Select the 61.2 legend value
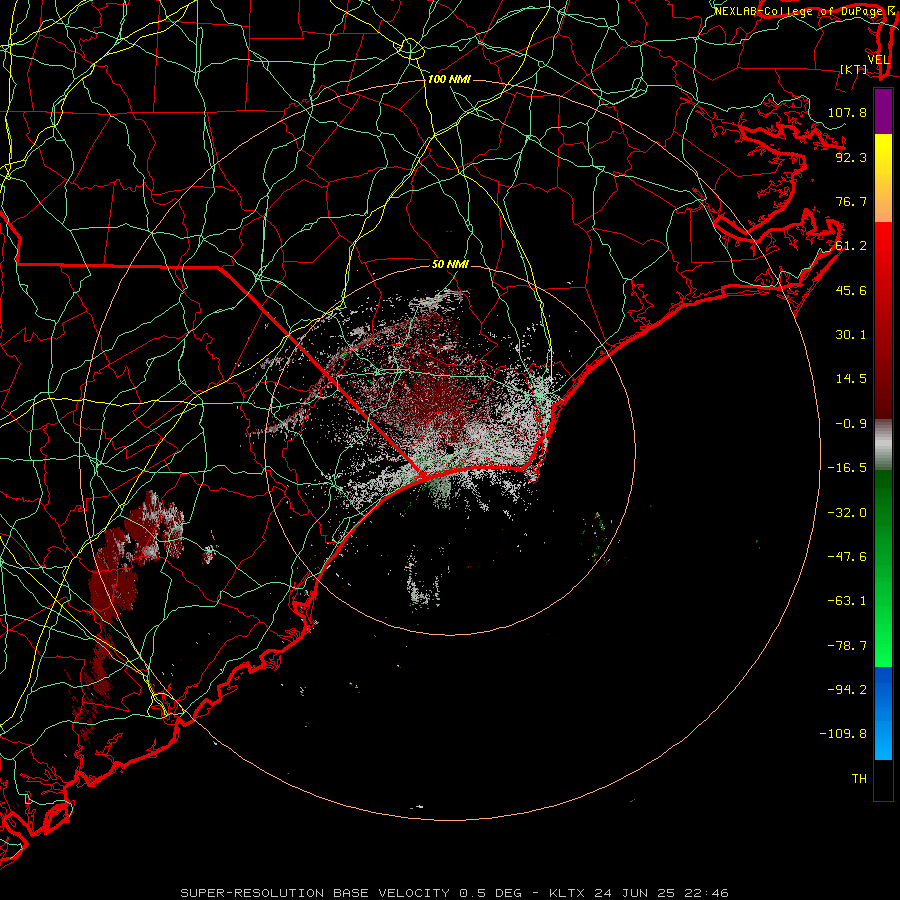 coord(851,246)
